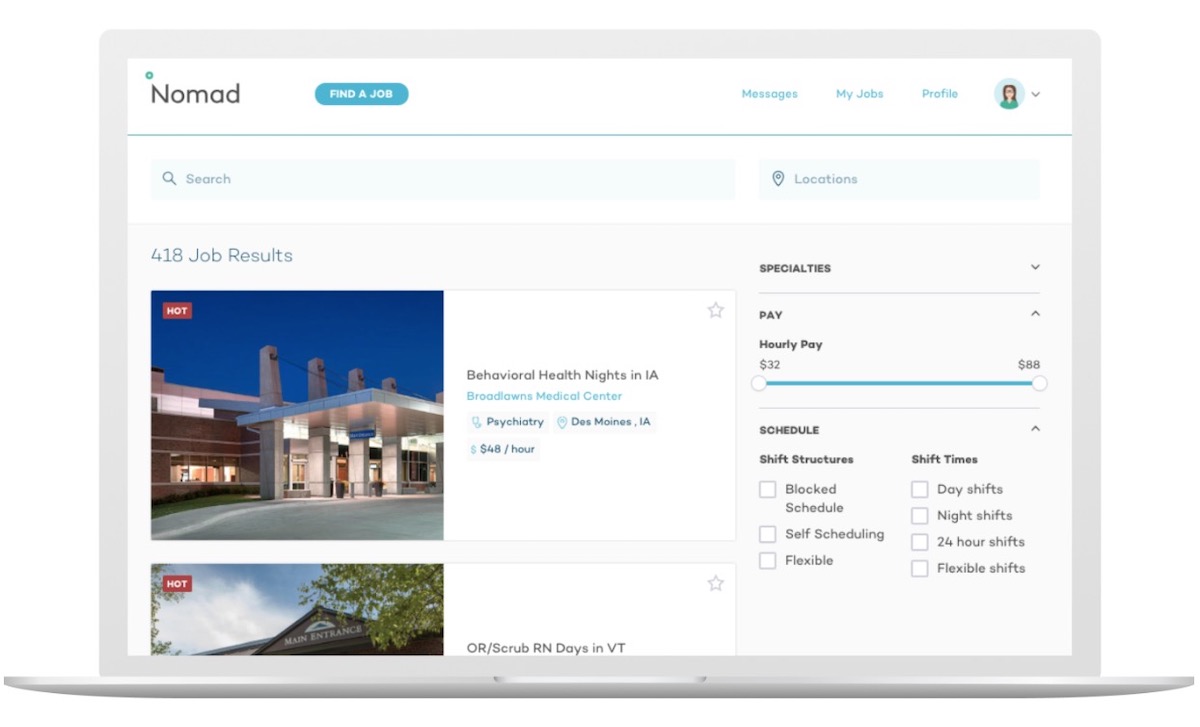Screen dimensions: 1200x727
Task: Expand the Specialties filter section
Action: pyautogui.click(x=1035, y=267)
